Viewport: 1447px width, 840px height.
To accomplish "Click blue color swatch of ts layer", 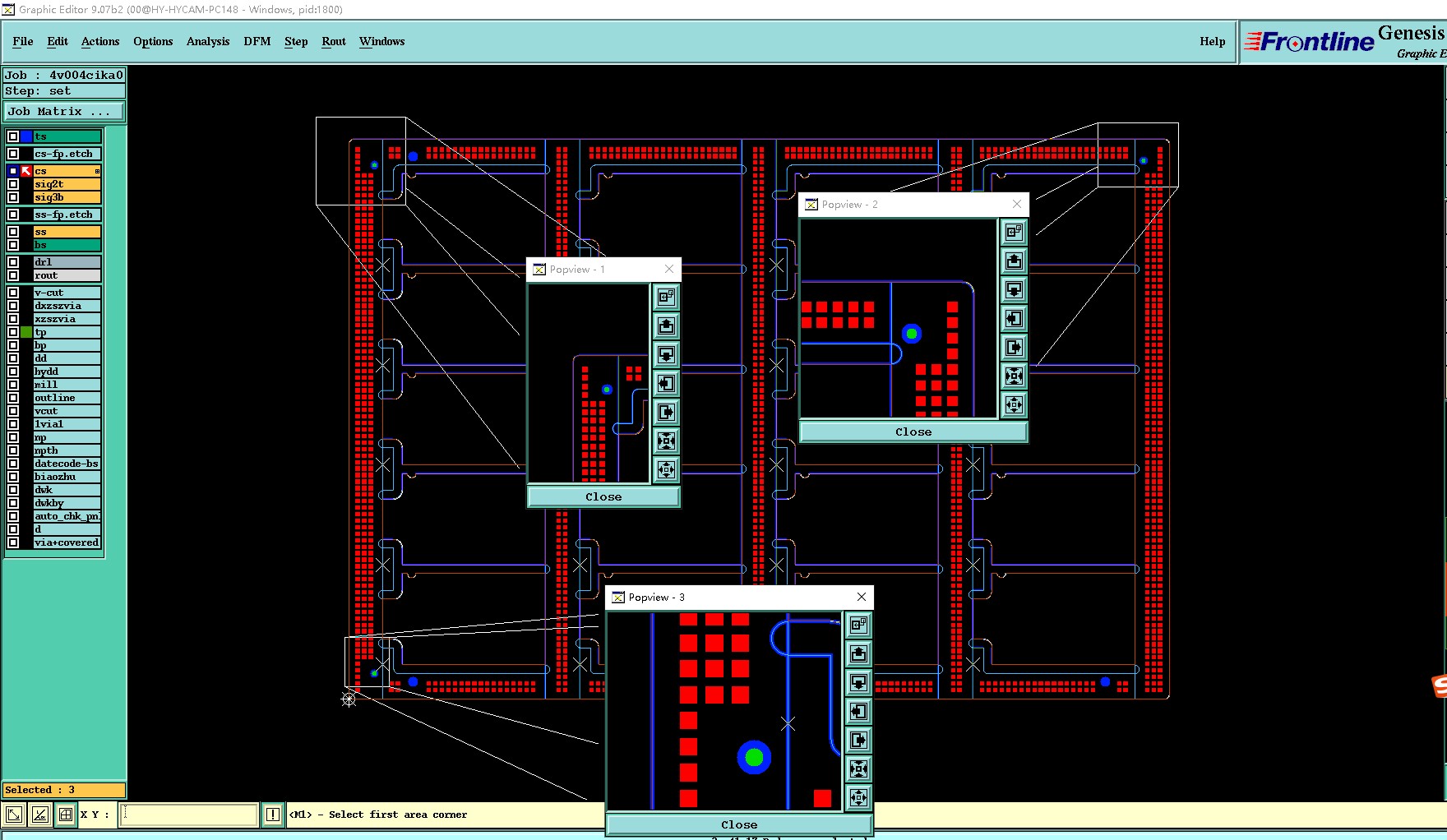I will (x=26, y=136).
